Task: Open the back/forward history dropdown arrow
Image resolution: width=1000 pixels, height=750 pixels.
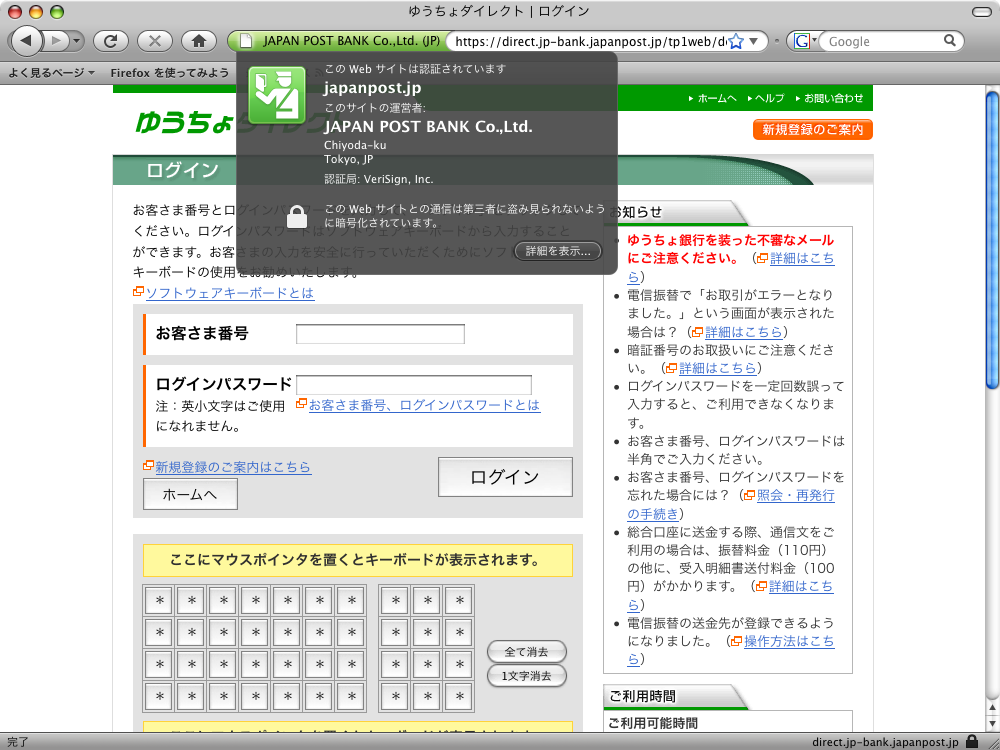Action: [77, 41]
